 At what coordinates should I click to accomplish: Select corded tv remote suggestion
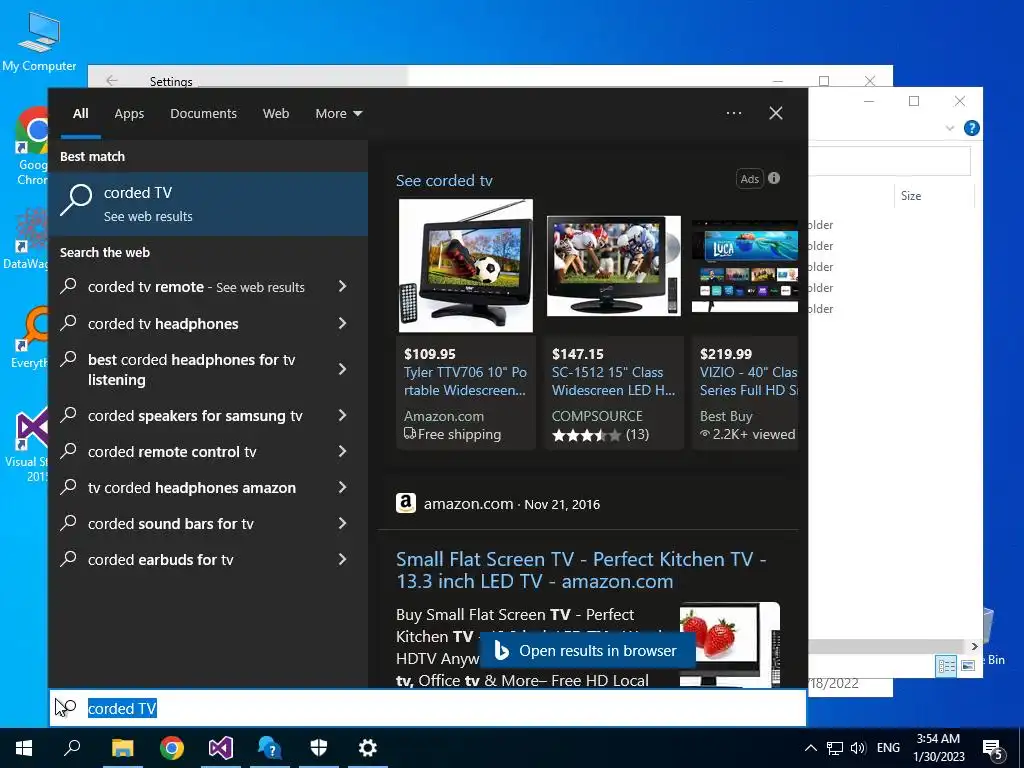click(x=196, y=287)
